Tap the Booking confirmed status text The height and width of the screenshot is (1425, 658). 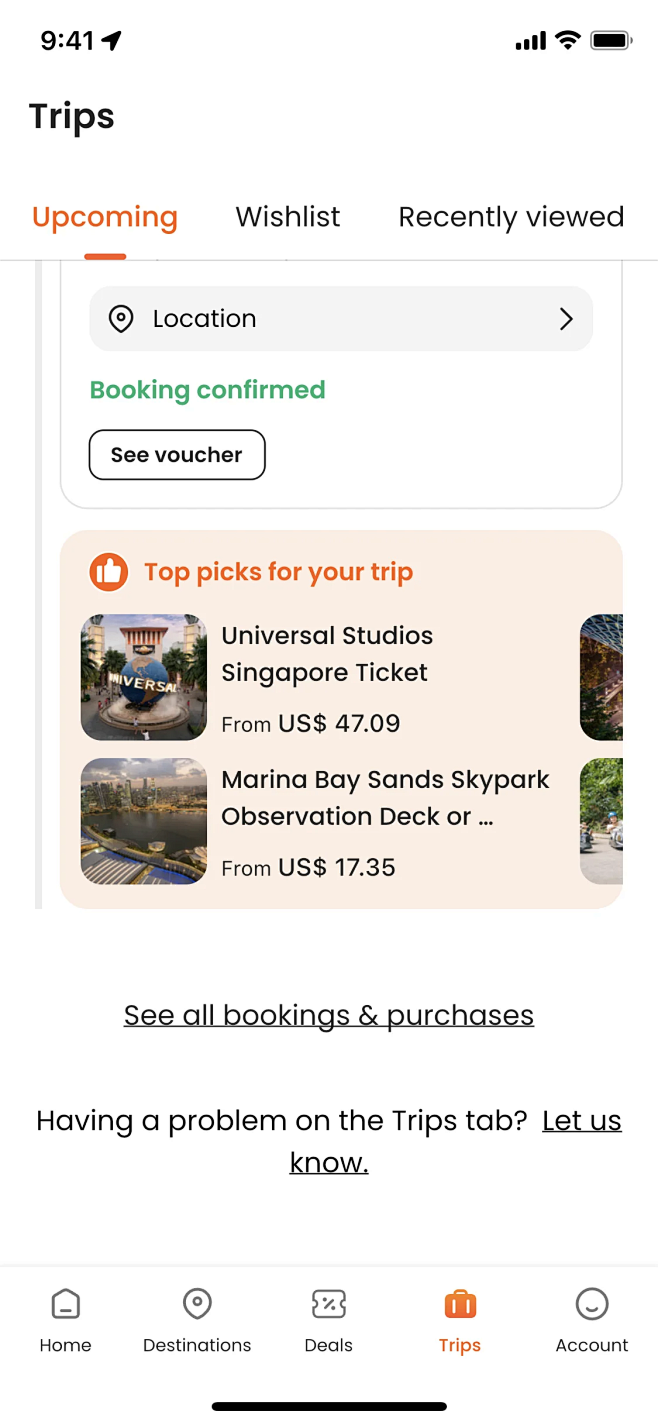pos(208,390)
